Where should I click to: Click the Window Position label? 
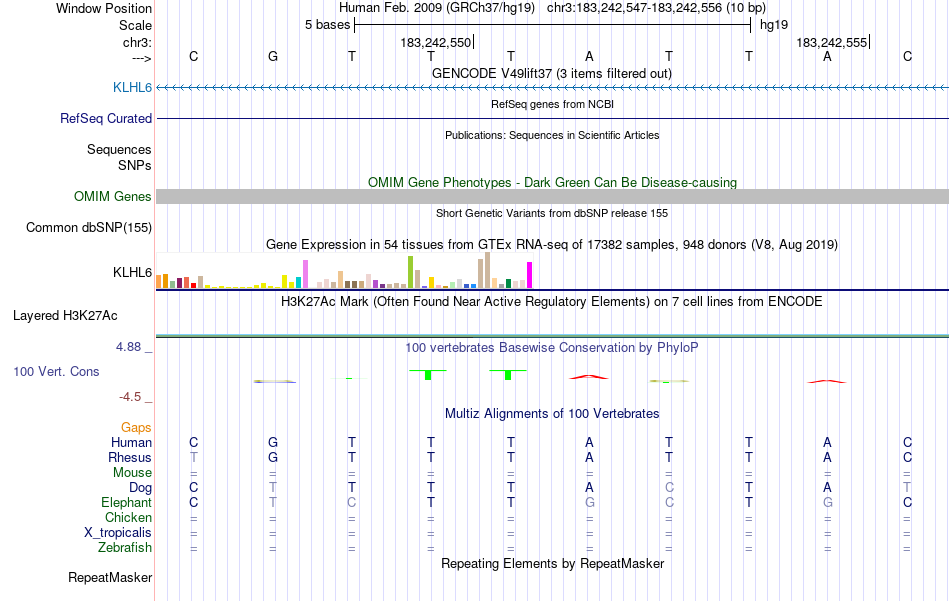(104, 8)
